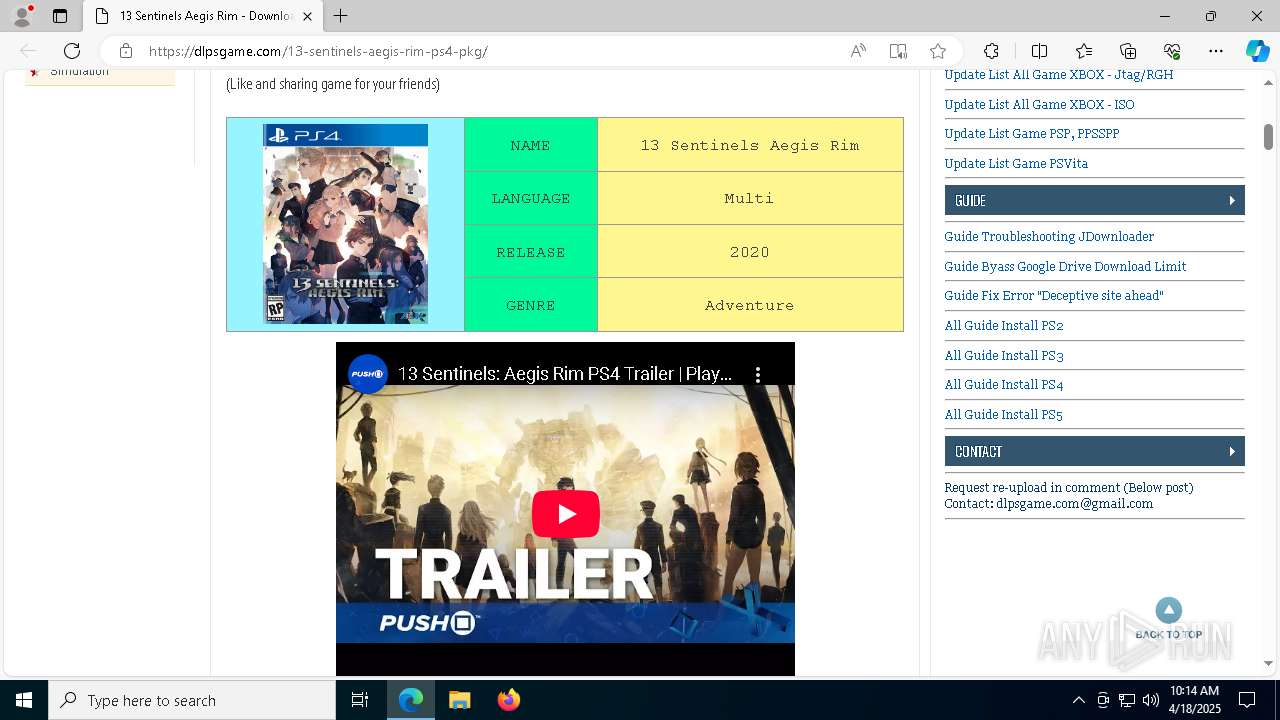
Task: Select the Multi language cell
Action: (x=749, y=198)
